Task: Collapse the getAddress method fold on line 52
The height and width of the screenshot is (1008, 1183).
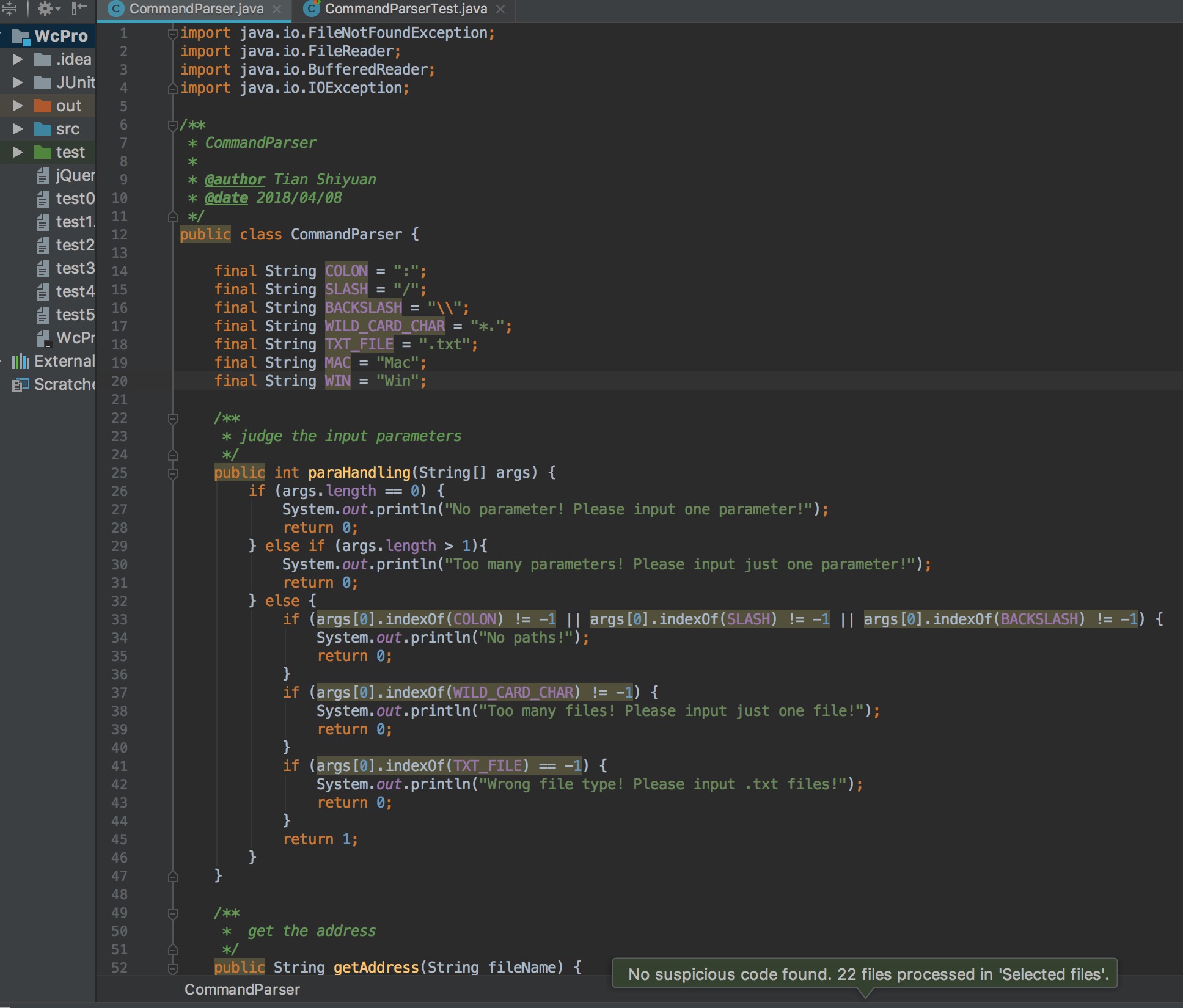Action: point(173,968)
